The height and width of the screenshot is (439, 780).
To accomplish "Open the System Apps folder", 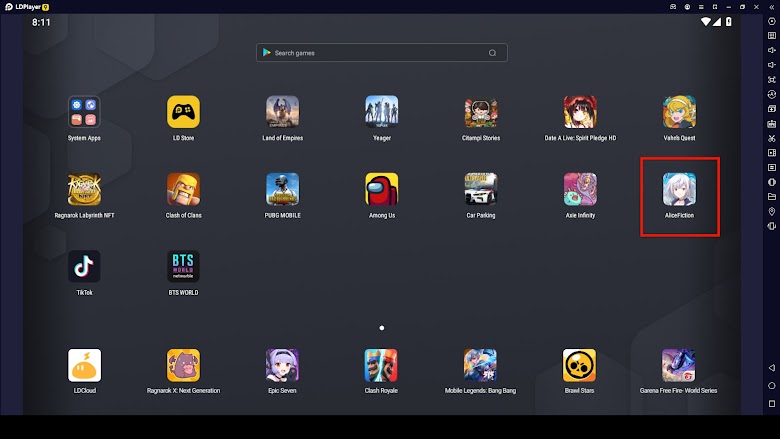I will (x=84, y=112).
